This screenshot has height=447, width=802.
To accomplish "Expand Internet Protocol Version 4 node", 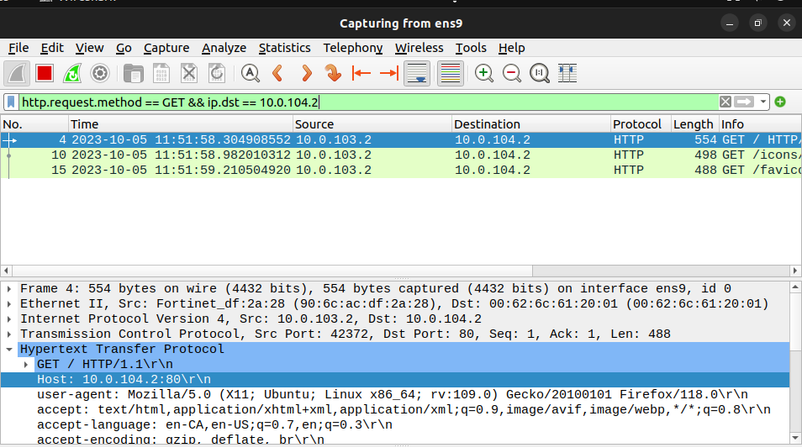I will 9,319.
